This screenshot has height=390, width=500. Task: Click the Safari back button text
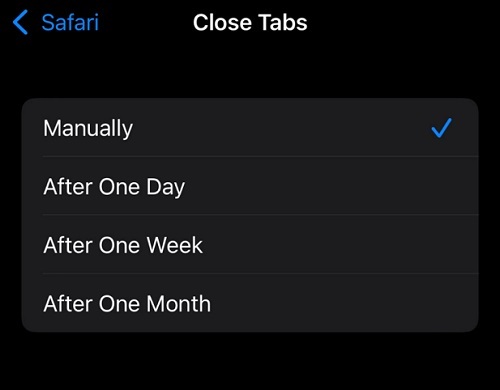[x=70, y=23]
